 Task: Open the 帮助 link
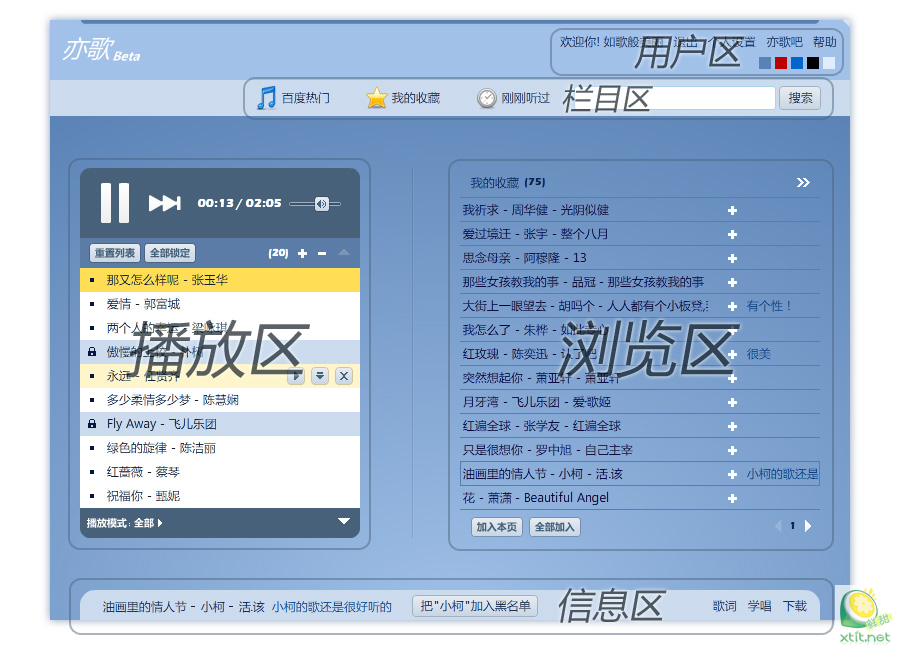pos(824,42)
